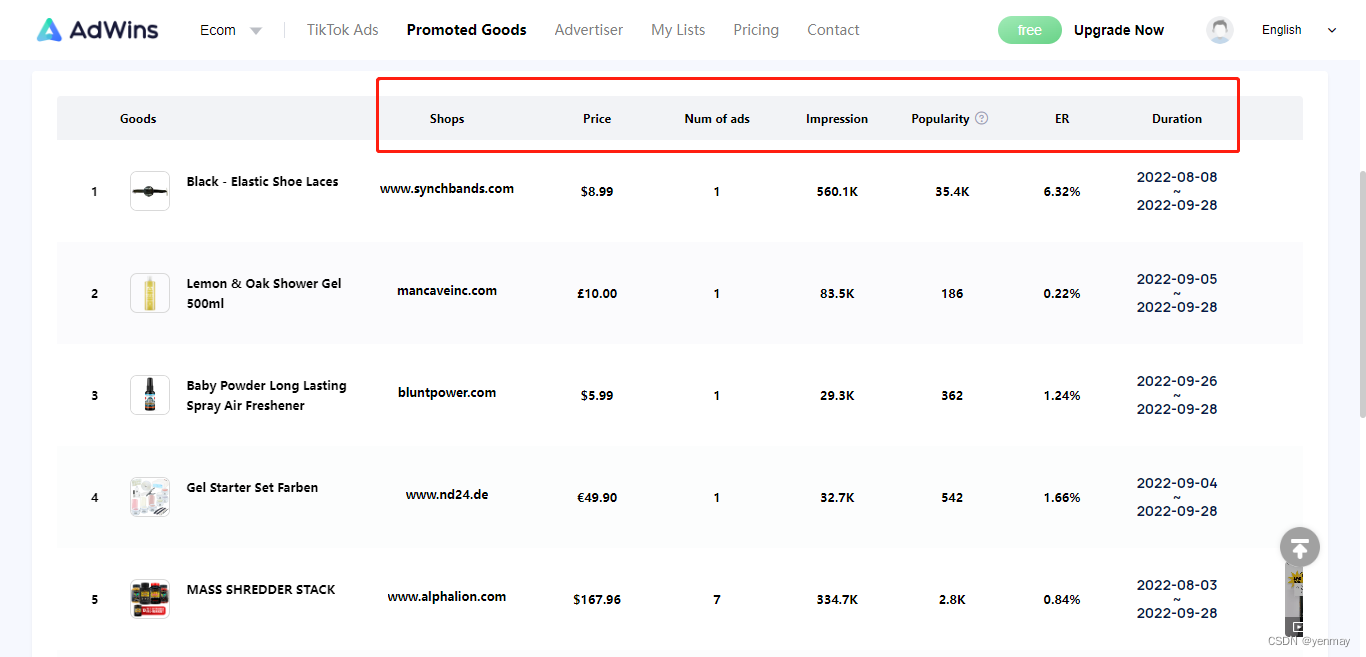This screenshot has width=1366, height=657.
Task: Open the Contact page
Action: click(833, 30)
